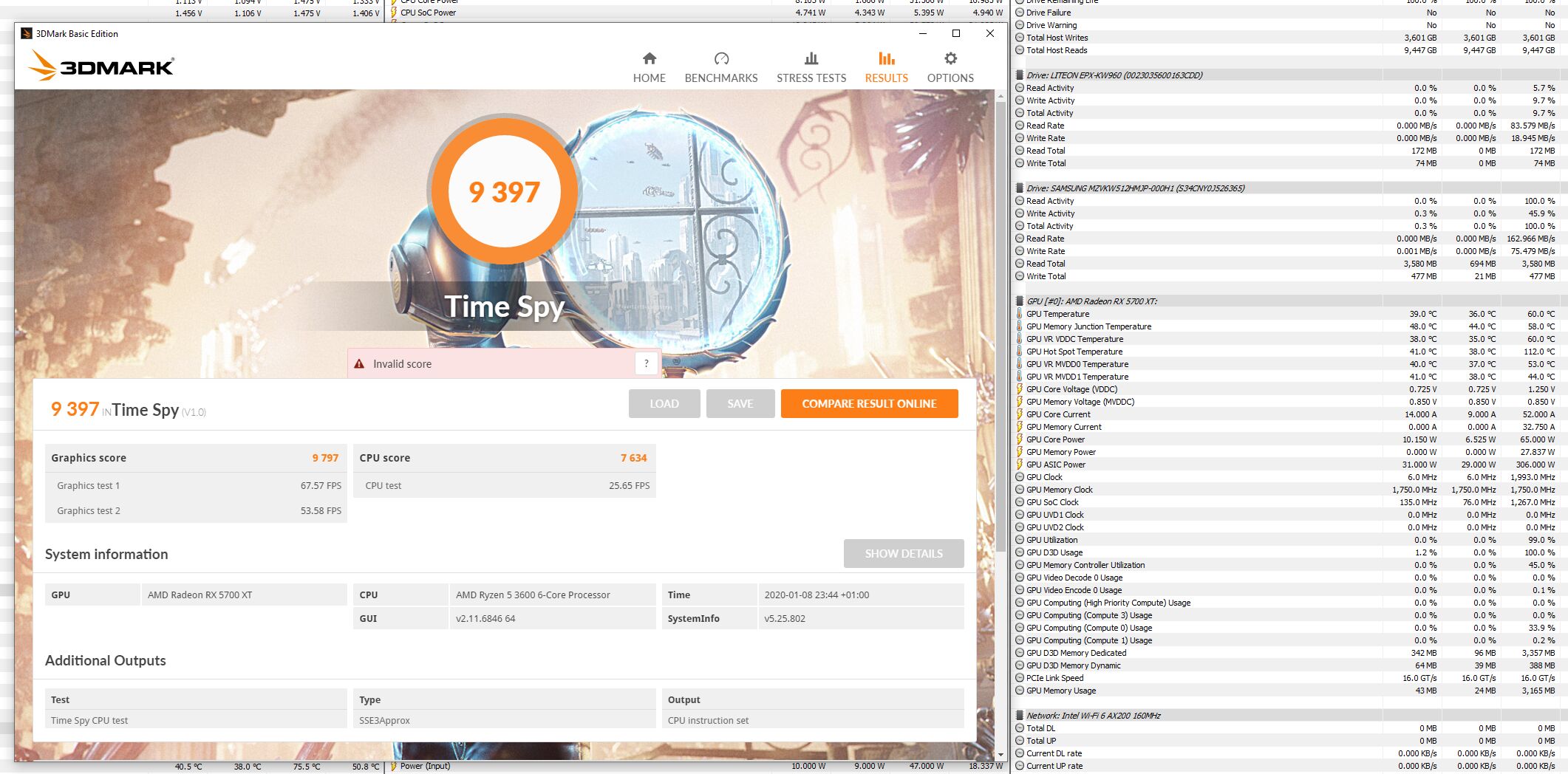Click the GPU Core Voltage (VDDC) bolt icon
The image size is (1568, 774).
tap(1020, 389)
